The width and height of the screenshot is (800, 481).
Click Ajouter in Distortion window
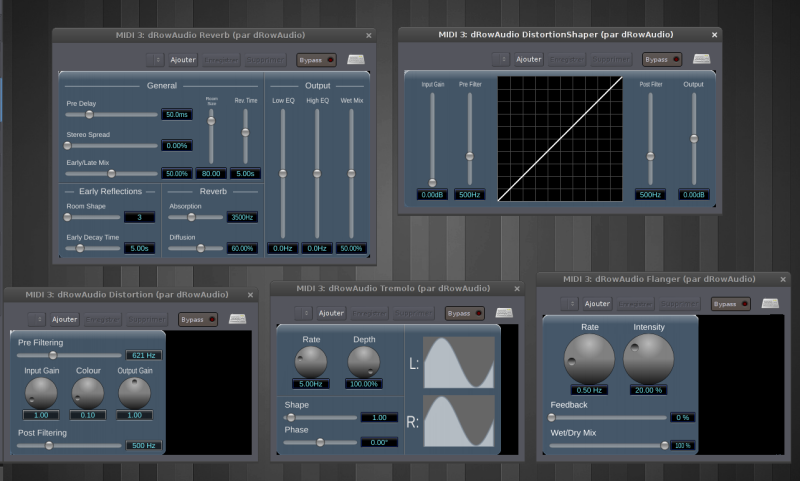pos(64,319)
